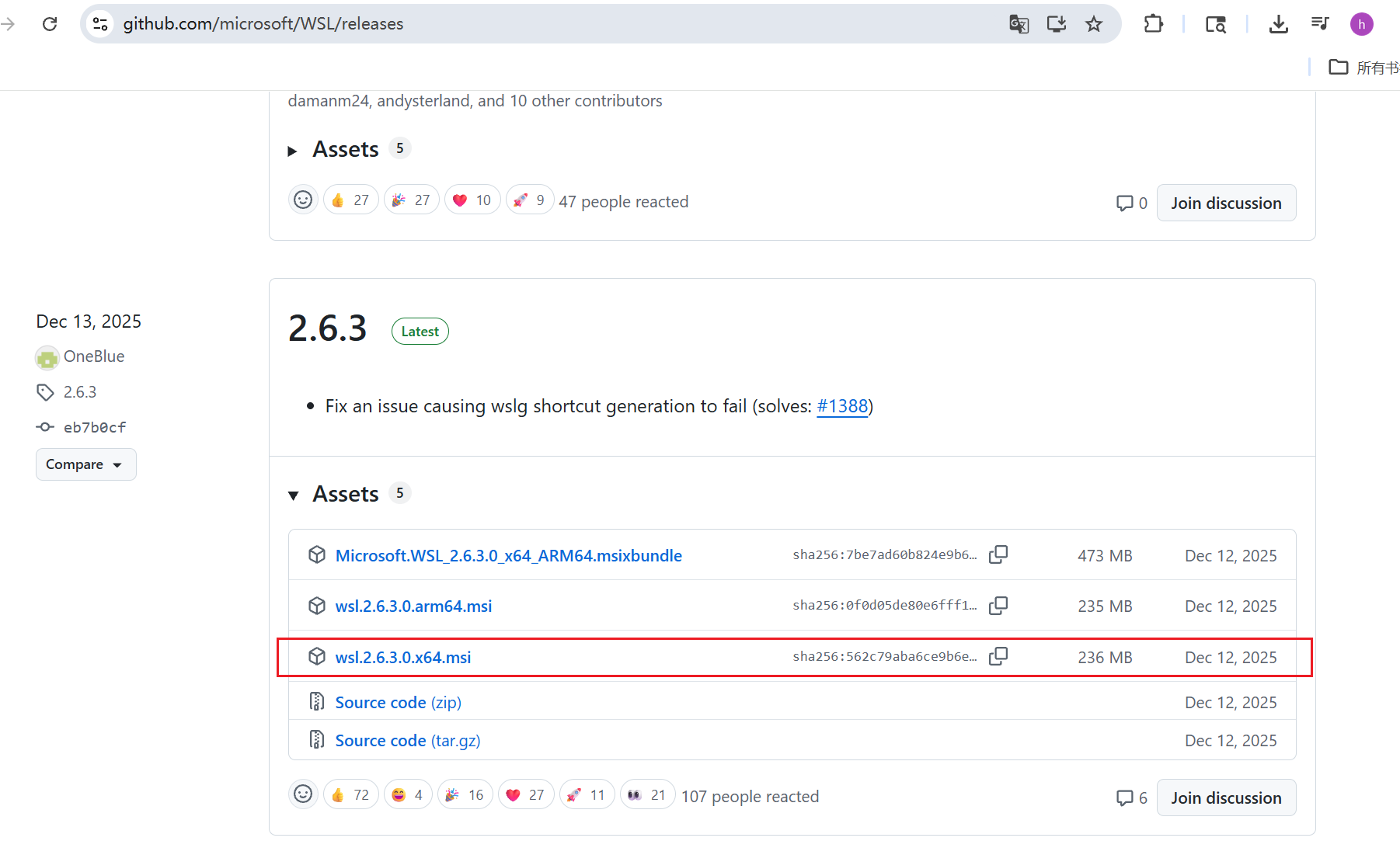Open the tab search screenshot icon
The width and height of the screenshot is (1400, 841).
click(1216, 24)
